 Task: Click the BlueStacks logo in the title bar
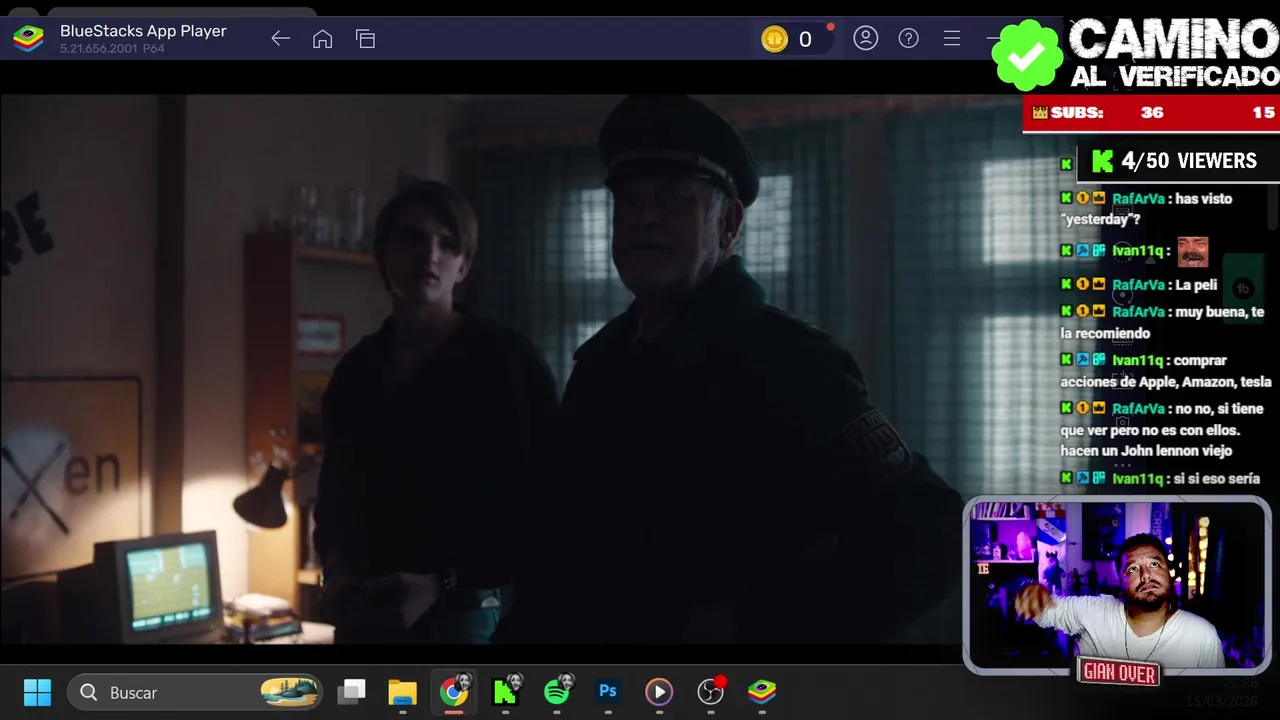pos(28,38)
